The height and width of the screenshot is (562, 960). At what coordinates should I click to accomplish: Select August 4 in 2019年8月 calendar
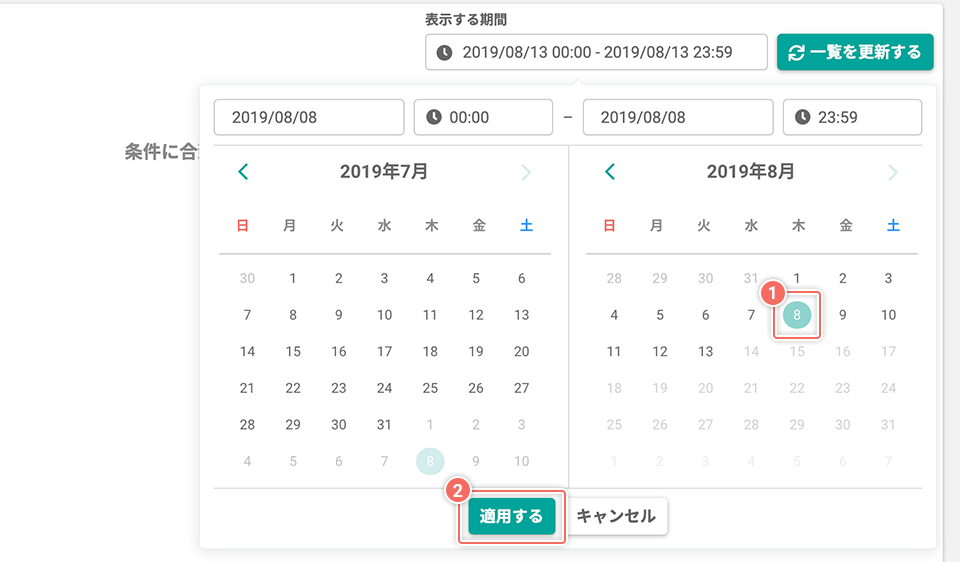pos(614,315)
